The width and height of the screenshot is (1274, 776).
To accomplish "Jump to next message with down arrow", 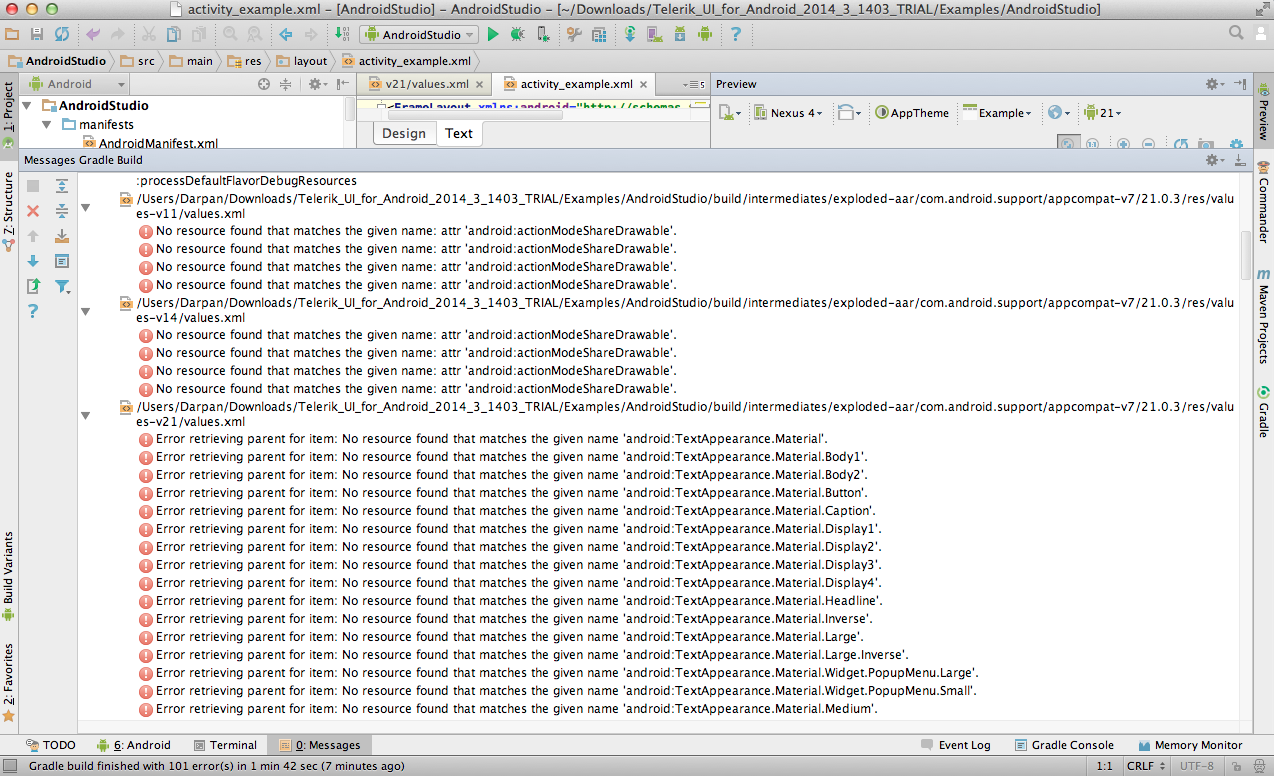I will click(33, 261).
